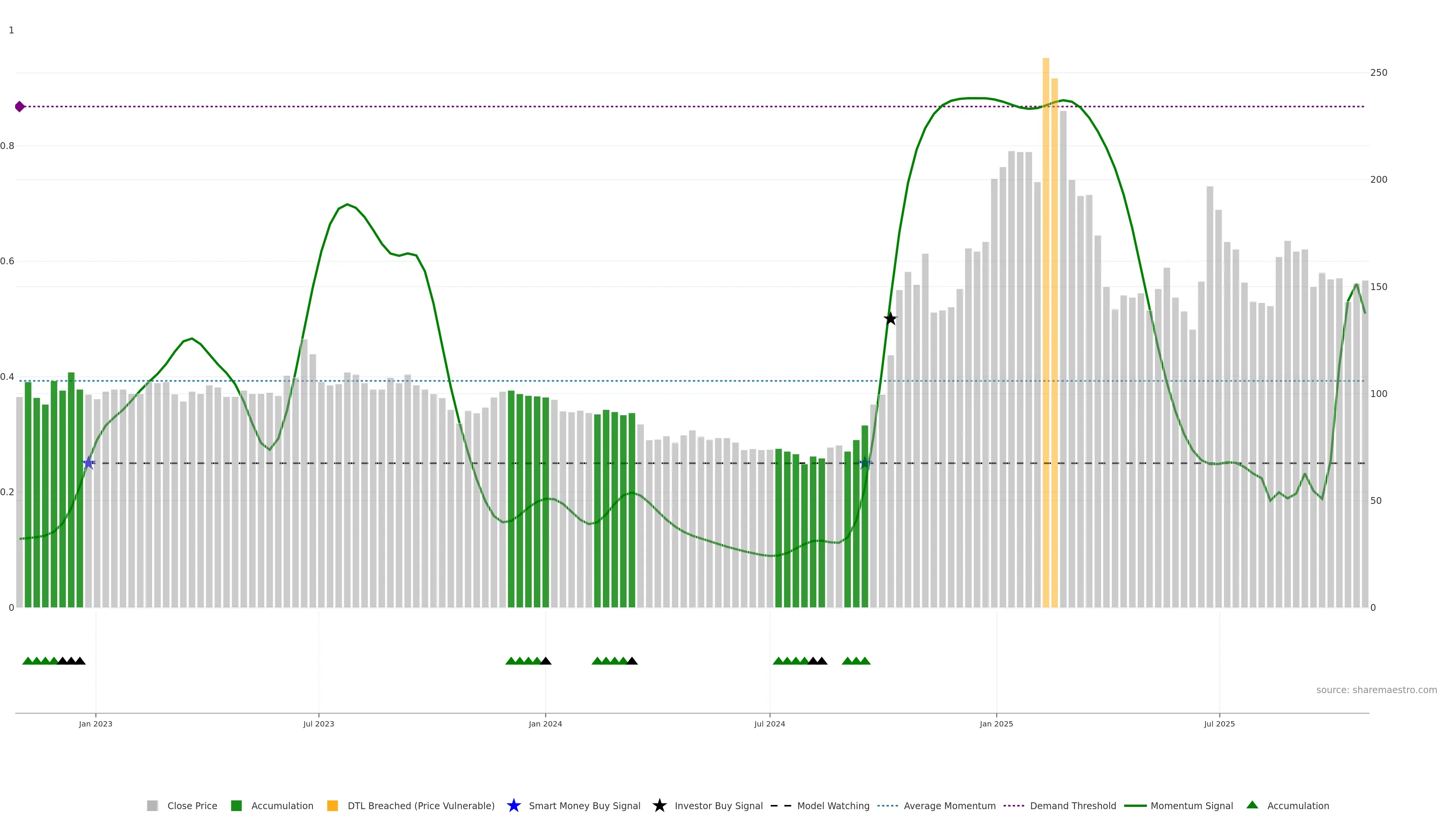Toggle Momentum Signal line in legend
This screenshot has height=819, width=1456.
click(x=1191, y=805)
